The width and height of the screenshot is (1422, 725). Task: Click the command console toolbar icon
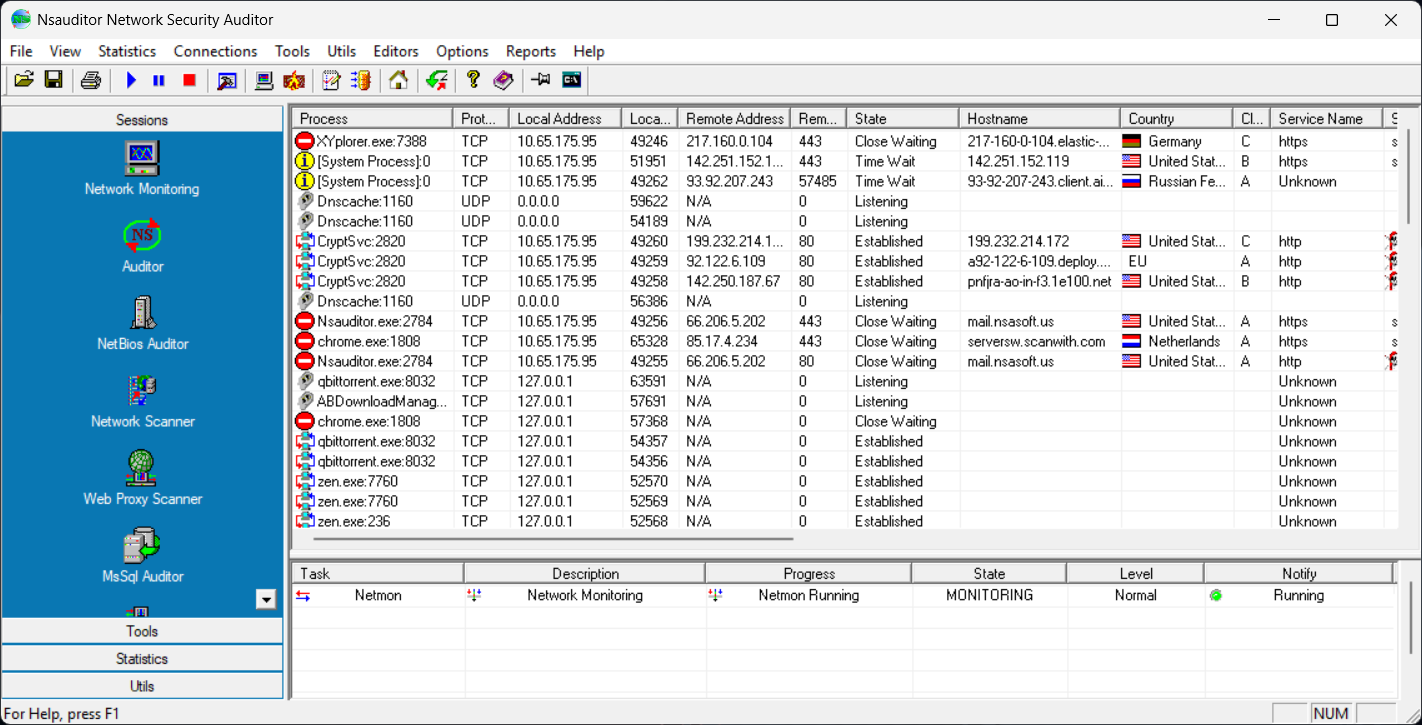coord(571,80)
